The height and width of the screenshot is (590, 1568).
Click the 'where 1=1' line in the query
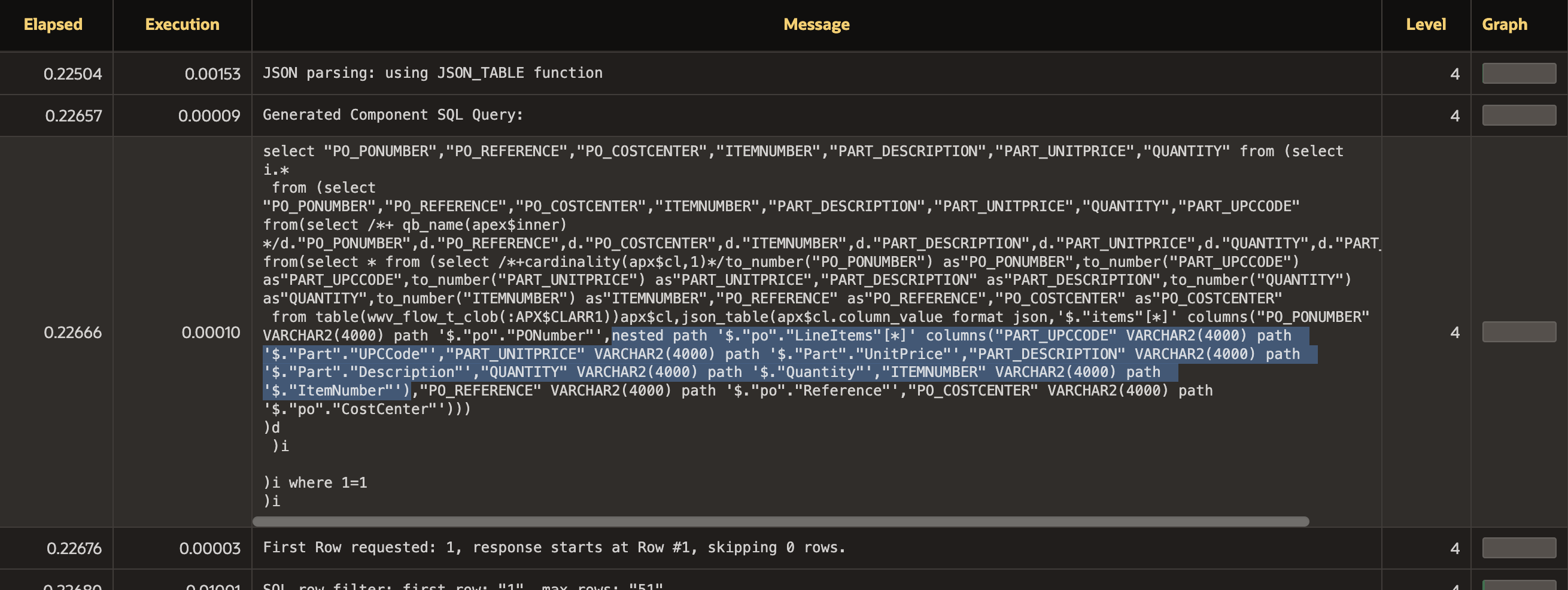click(x=327, y=483)
